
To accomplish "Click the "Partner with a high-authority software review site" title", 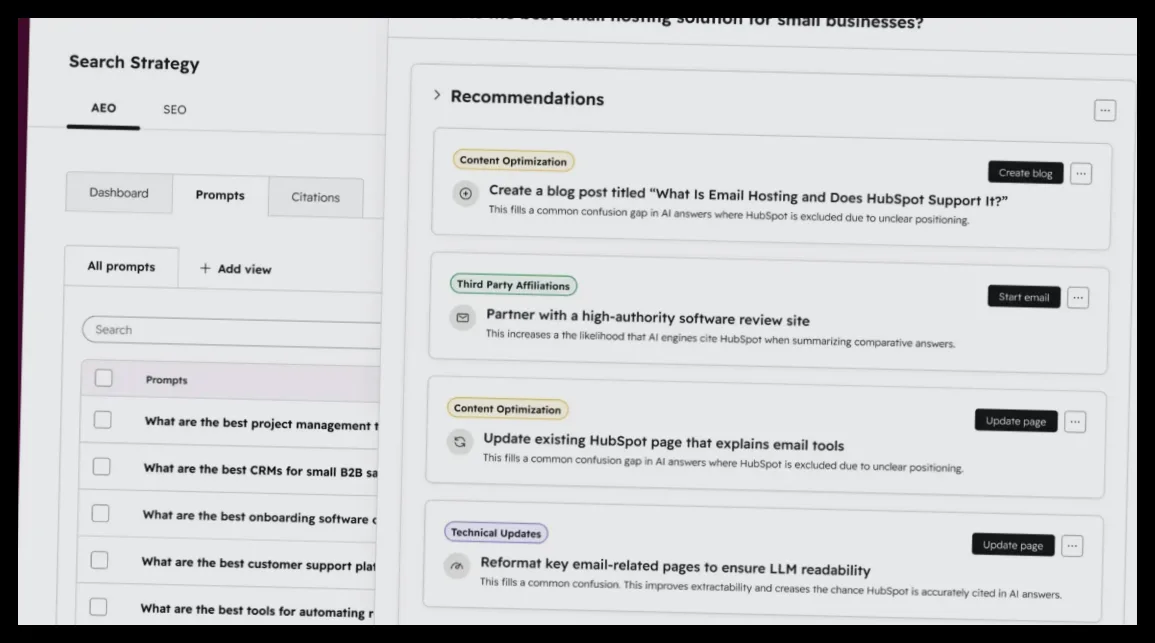I will point(647,317).
